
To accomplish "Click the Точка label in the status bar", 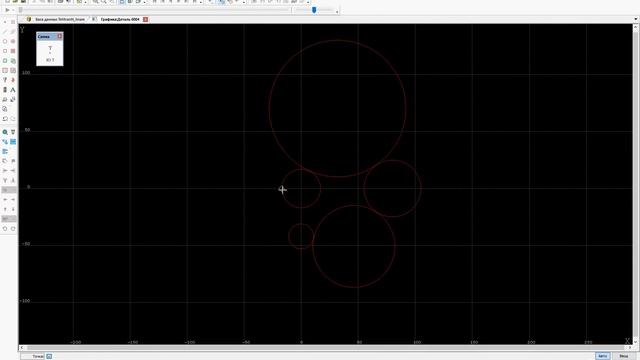I will 38,356.
